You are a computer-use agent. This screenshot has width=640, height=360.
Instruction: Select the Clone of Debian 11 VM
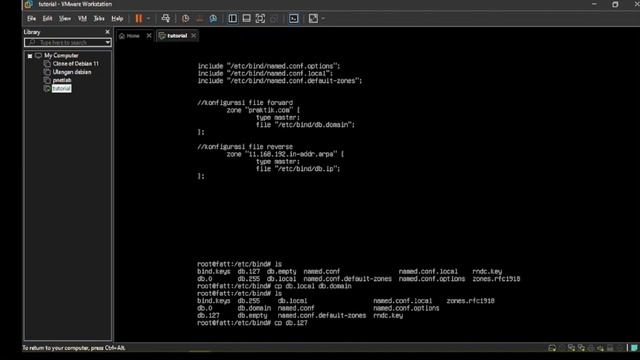pyautogui.click(x=76, y=64)
